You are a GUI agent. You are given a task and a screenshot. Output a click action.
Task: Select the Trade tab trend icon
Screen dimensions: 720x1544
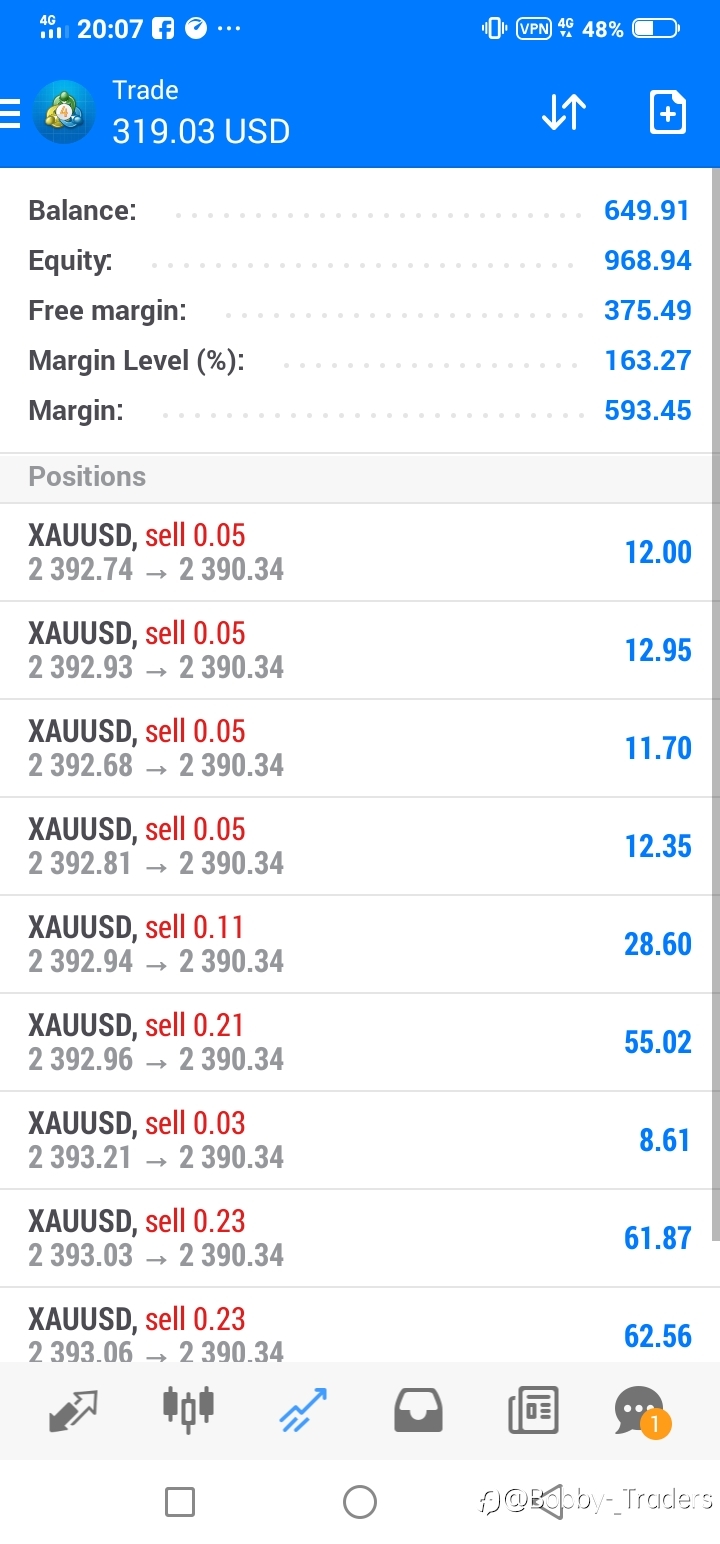[303, 1409]
